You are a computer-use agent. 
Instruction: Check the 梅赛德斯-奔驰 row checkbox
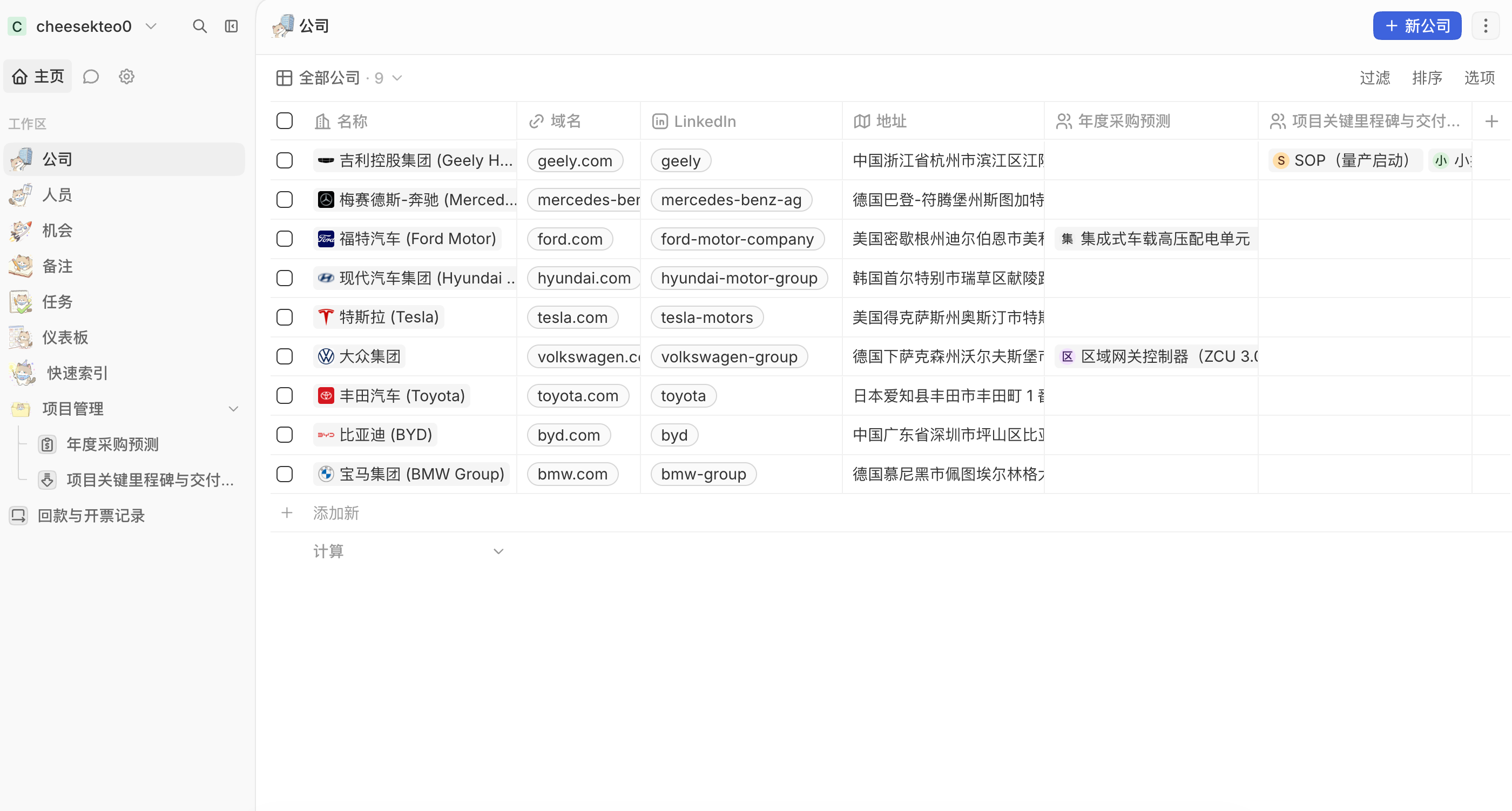285,200
